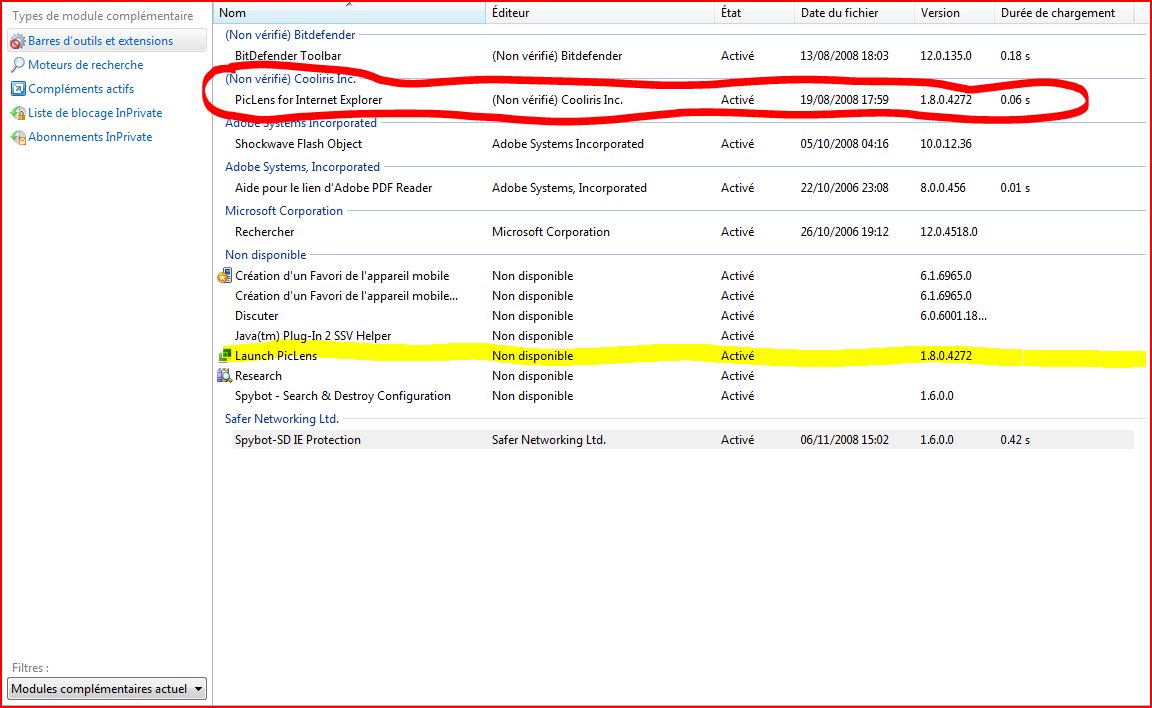Click version 1.6.0.0 in Spybot-SD IE Protection row
The width and height of the screenshot is (1152, 708).
click(x=937, y=440)
